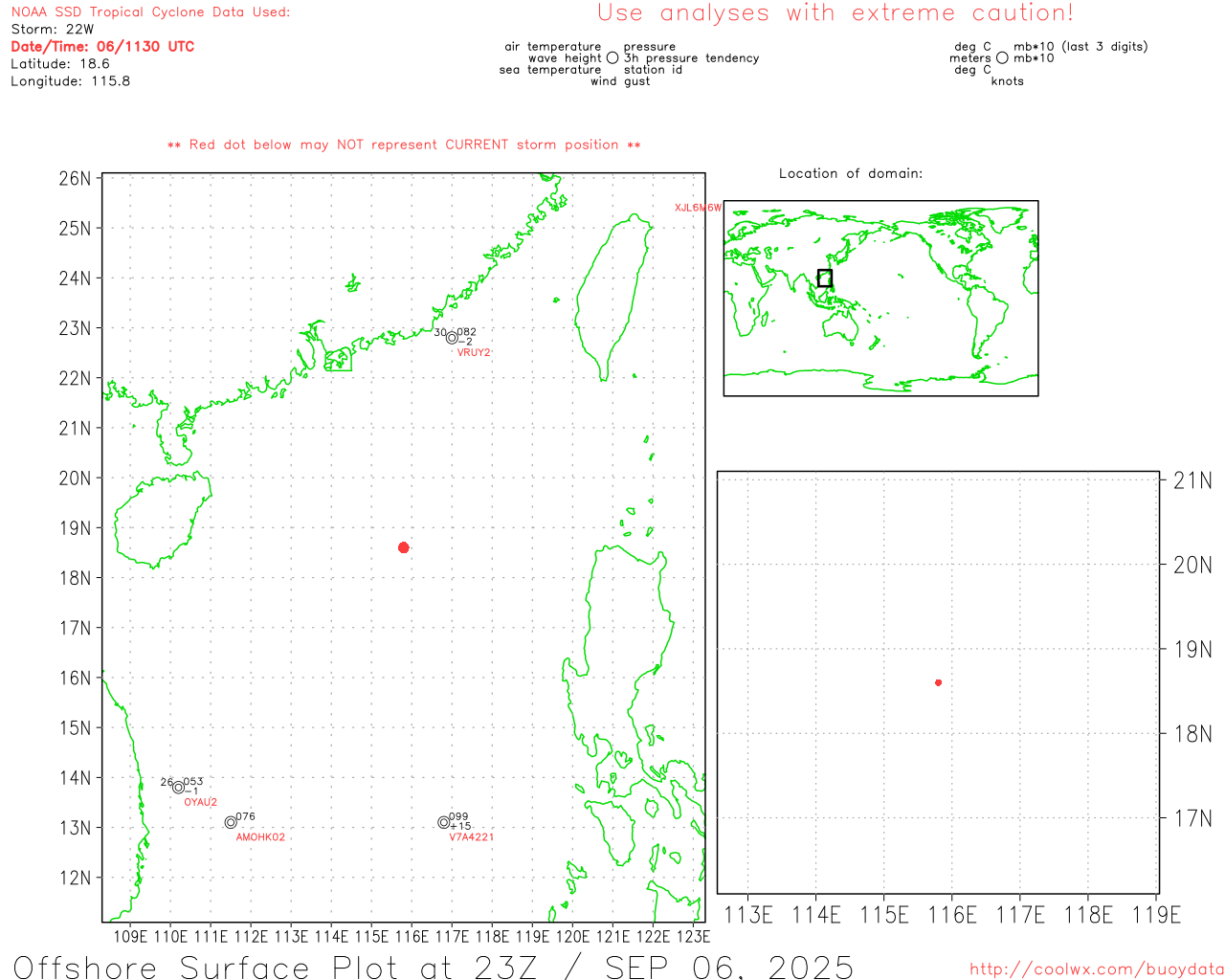Click the red dot in the zoomed inset map
The height and width of the screenshot is (980, 1225).
[938, 682]
